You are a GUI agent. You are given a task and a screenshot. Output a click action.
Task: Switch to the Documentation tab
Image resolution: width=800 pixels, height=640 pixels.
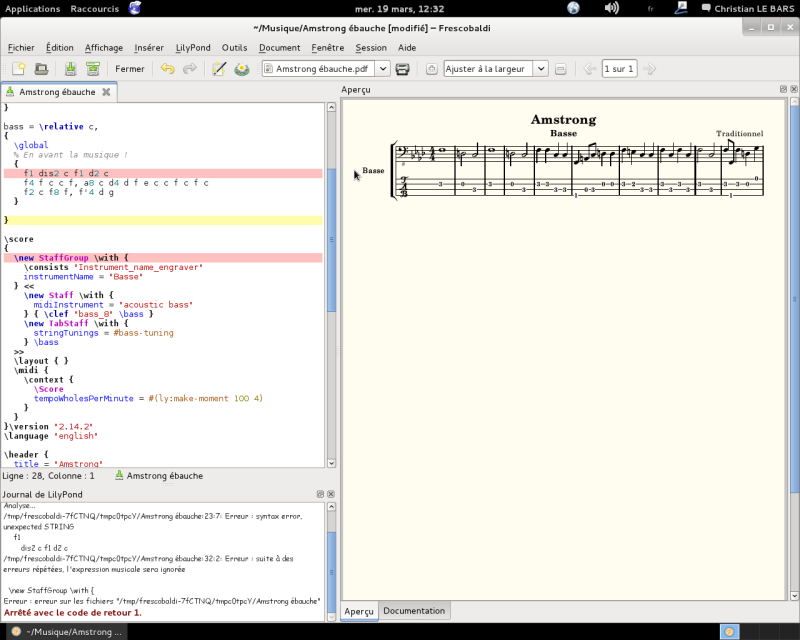413,610
